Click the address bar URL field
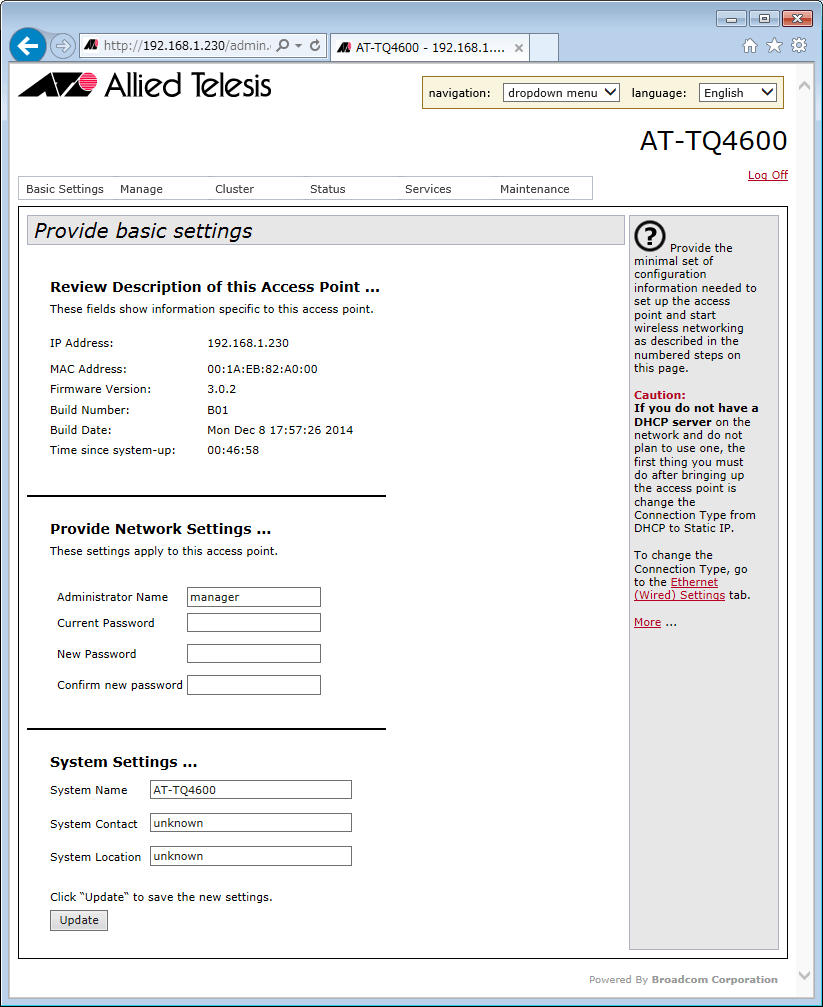This screenshot has width=823, height=1007. (186, 46)
